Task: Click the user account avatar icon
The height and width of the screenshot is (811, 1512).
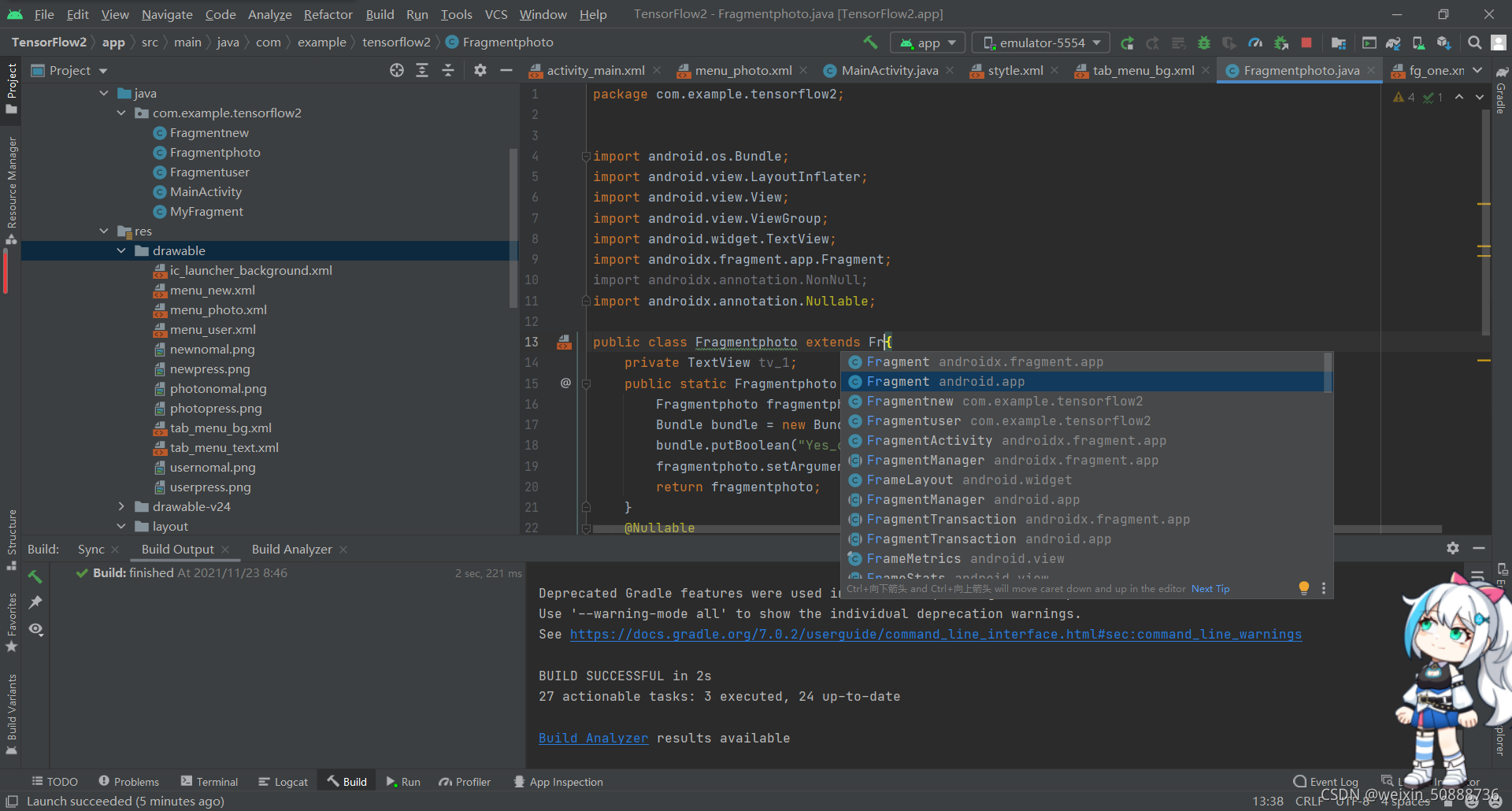Action: coord(1499,43)
